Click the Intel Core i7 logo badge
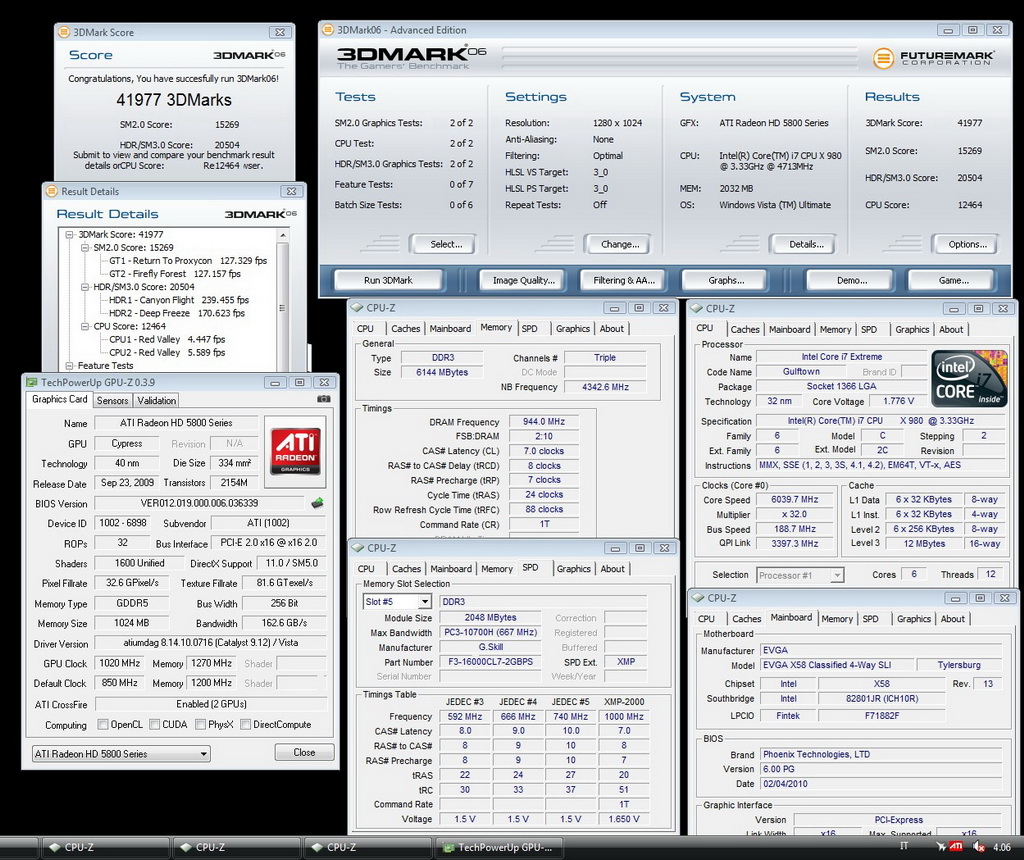 click(x=969, y=379)
